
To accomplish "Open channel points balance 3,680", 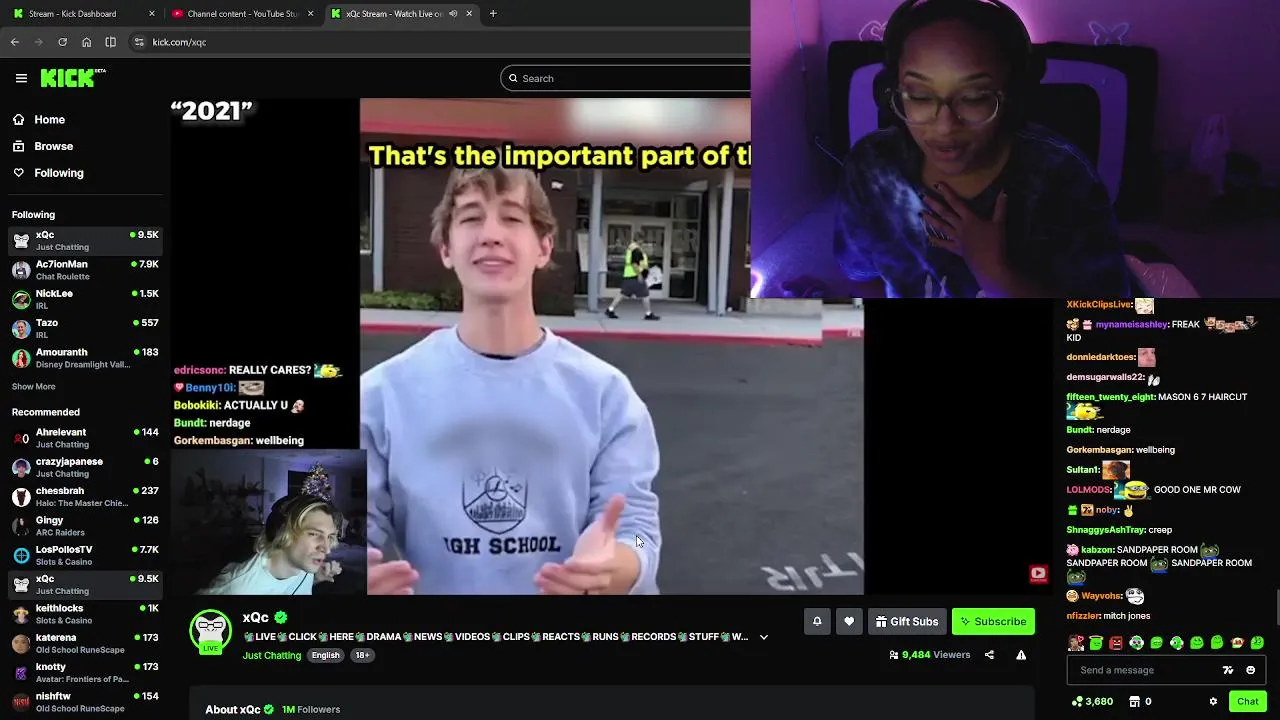I will coord(1092,702).
